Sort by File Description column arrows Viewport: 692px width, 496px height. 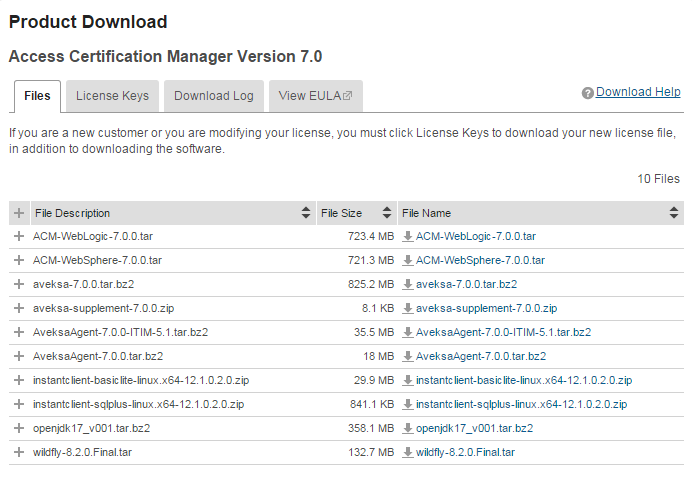305,213
